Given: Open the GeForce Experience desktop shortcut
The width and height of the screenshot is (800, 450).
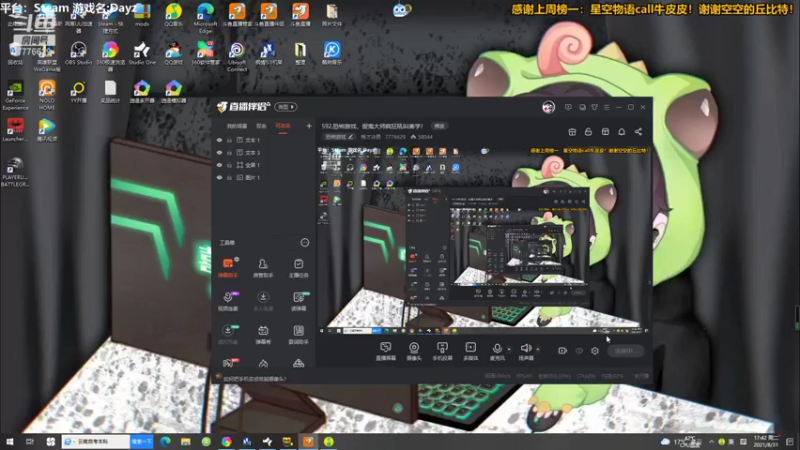Looking at the screenshot, I should pyautogui.click(x=15, y=95).
